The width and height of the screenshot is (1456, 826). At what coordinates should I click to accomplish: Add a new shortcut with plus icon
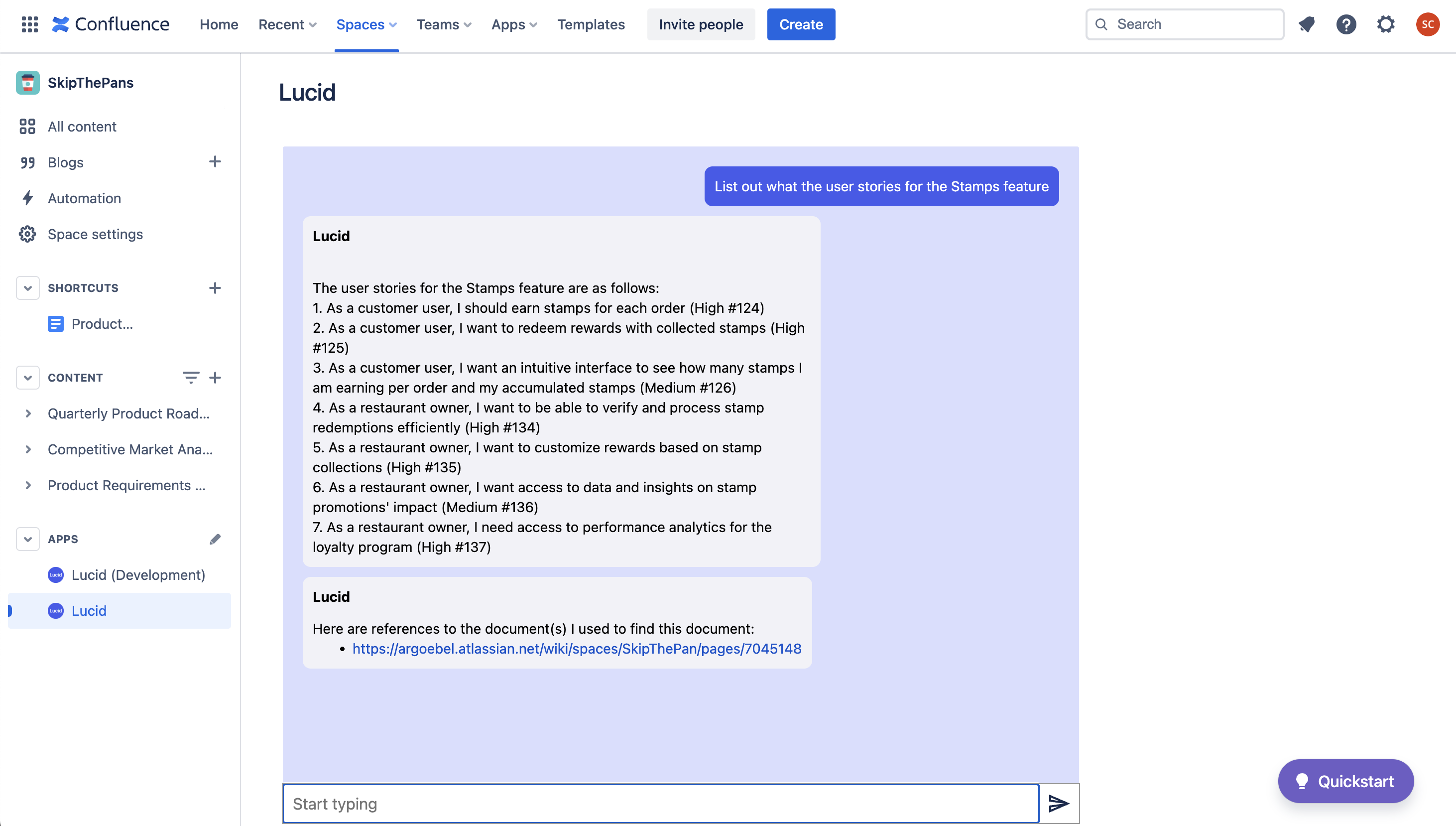[x=214, y=287]
